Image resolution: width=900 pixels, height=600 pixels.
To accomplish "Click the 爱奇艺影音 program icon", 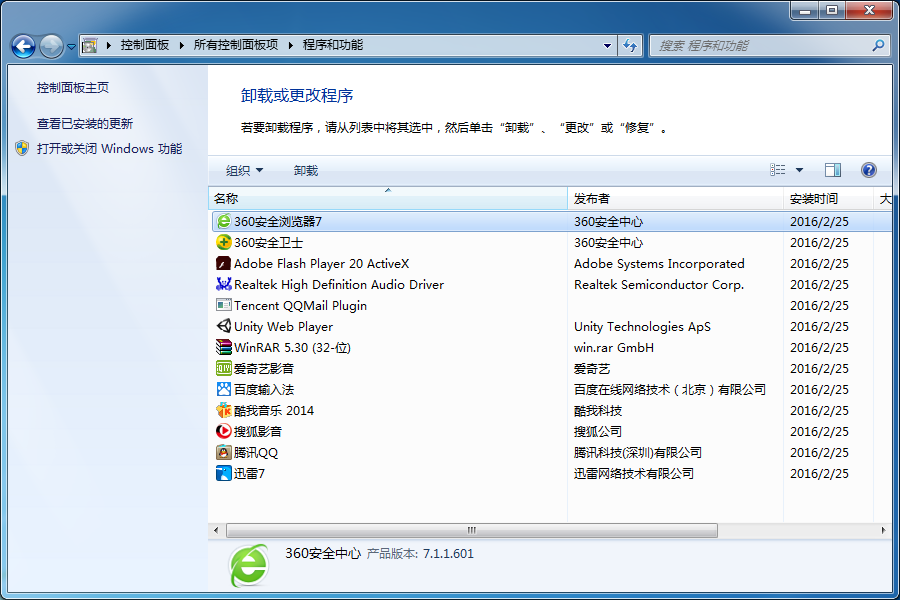I will (224, 368).
